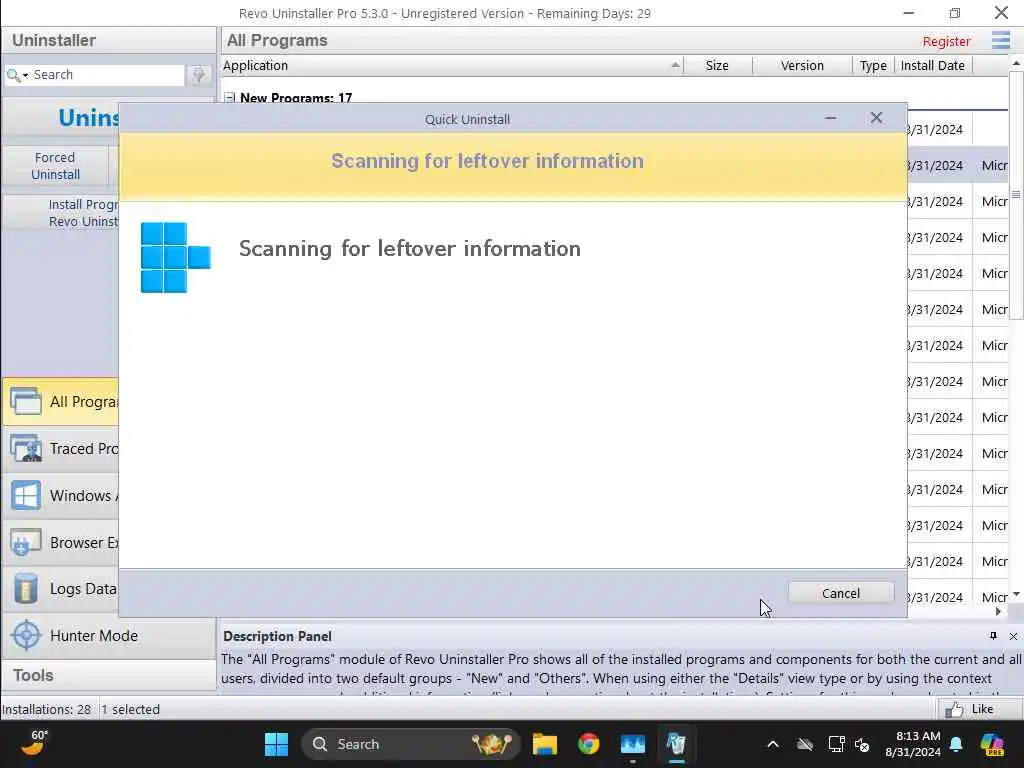The width and height of the screenshot is (1024, 768).
Task: Show hidden system tray icons
Action: [x=773, y=744]
